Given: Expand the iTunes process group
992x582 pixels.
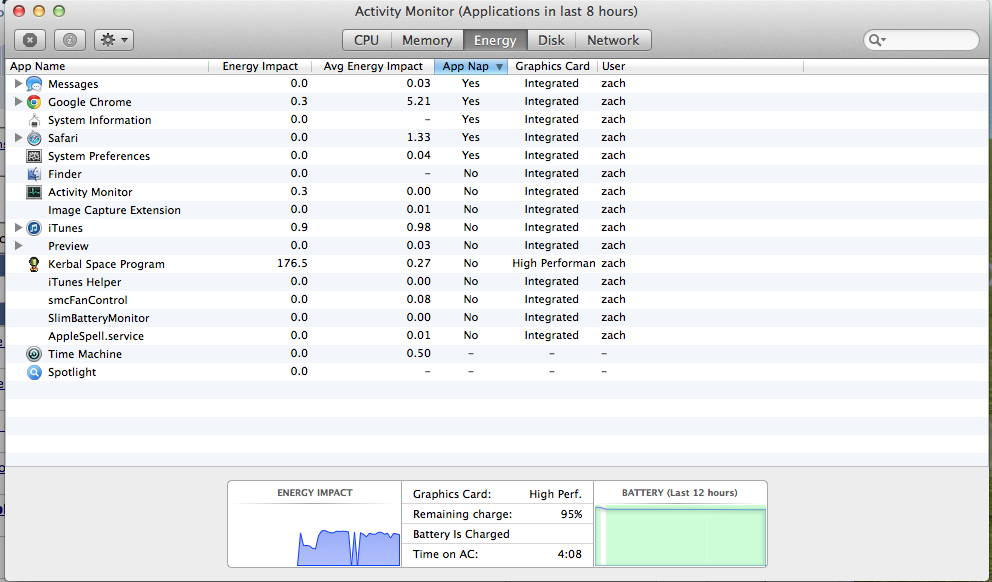Looking at the screenshot, I should [x=18, y=227].
